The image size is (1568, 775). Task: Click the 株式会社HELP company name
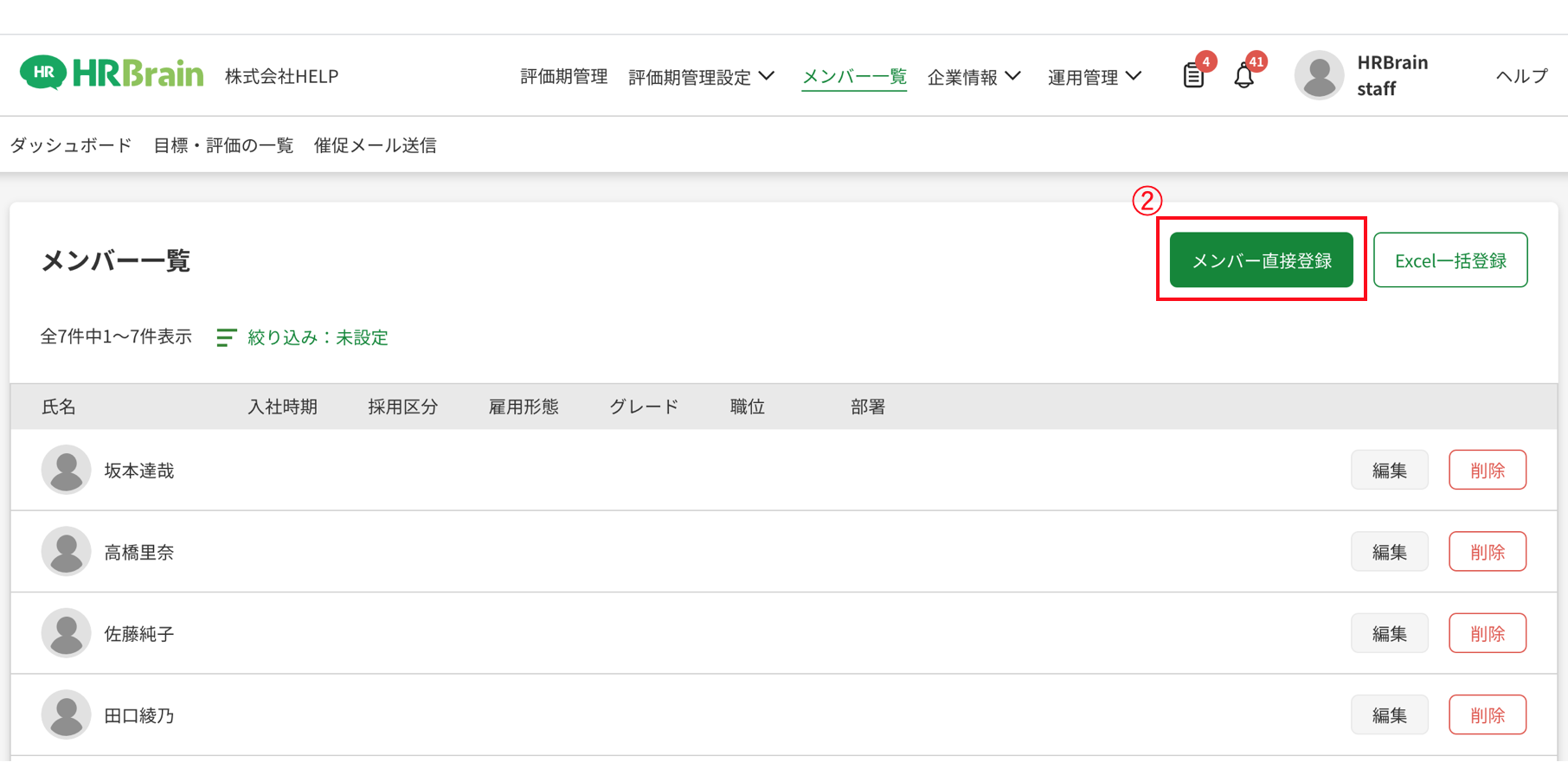(x=281, y=76)
